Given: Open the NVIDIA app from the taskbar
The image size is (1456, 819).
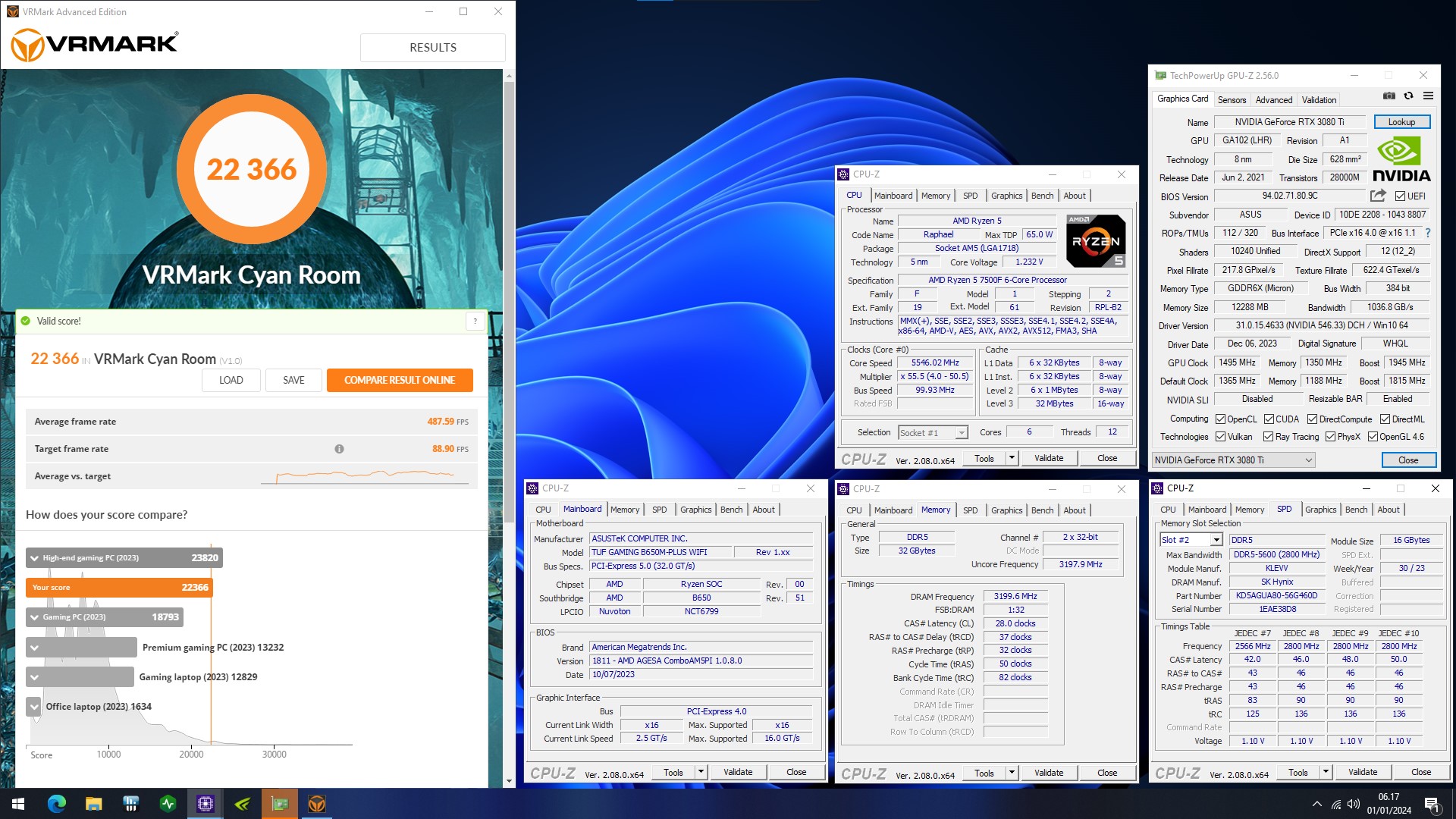Looking at the screenshot, I should click(243, 804).
